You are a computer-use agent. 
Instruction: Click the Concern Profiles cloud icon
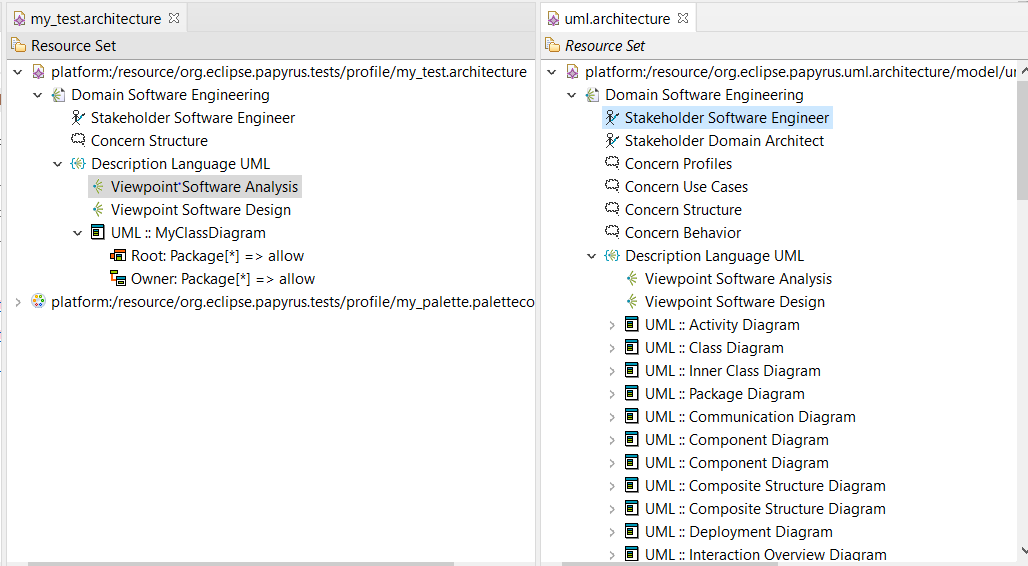[612, 163]
